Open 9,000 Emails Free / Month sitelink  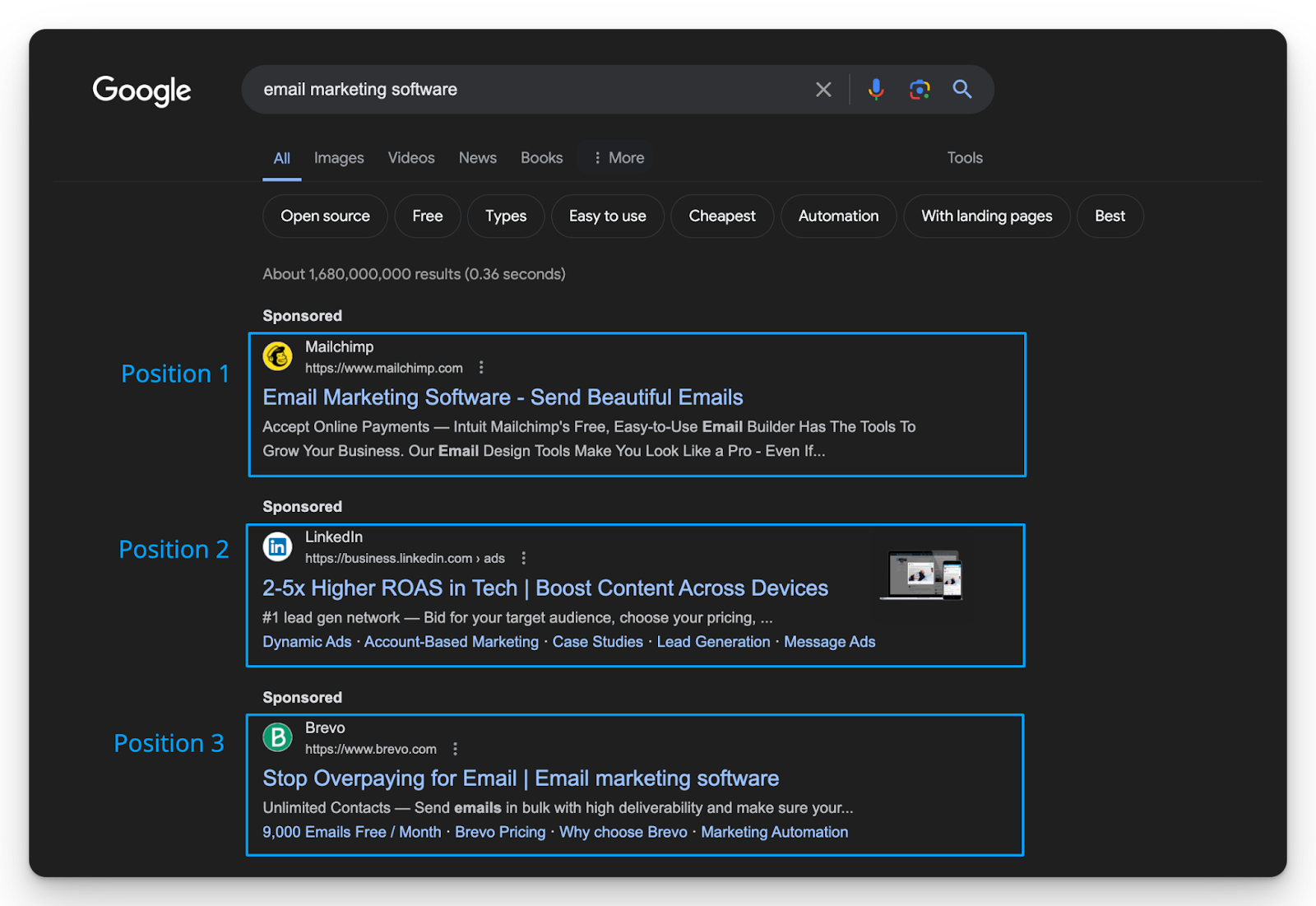352,832
